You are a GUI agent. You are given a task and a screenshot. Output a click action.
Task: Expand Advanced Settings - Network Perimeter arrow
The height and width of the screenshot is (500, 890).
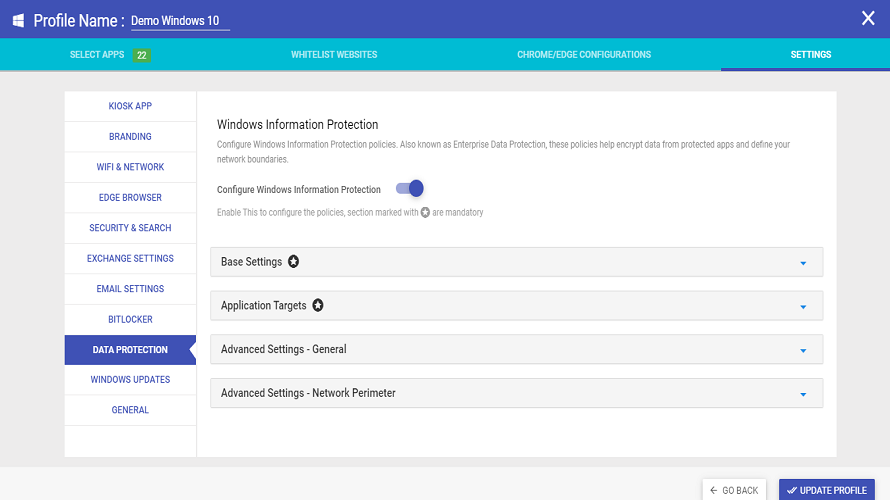pyautogui.click(x=803, y=394)
